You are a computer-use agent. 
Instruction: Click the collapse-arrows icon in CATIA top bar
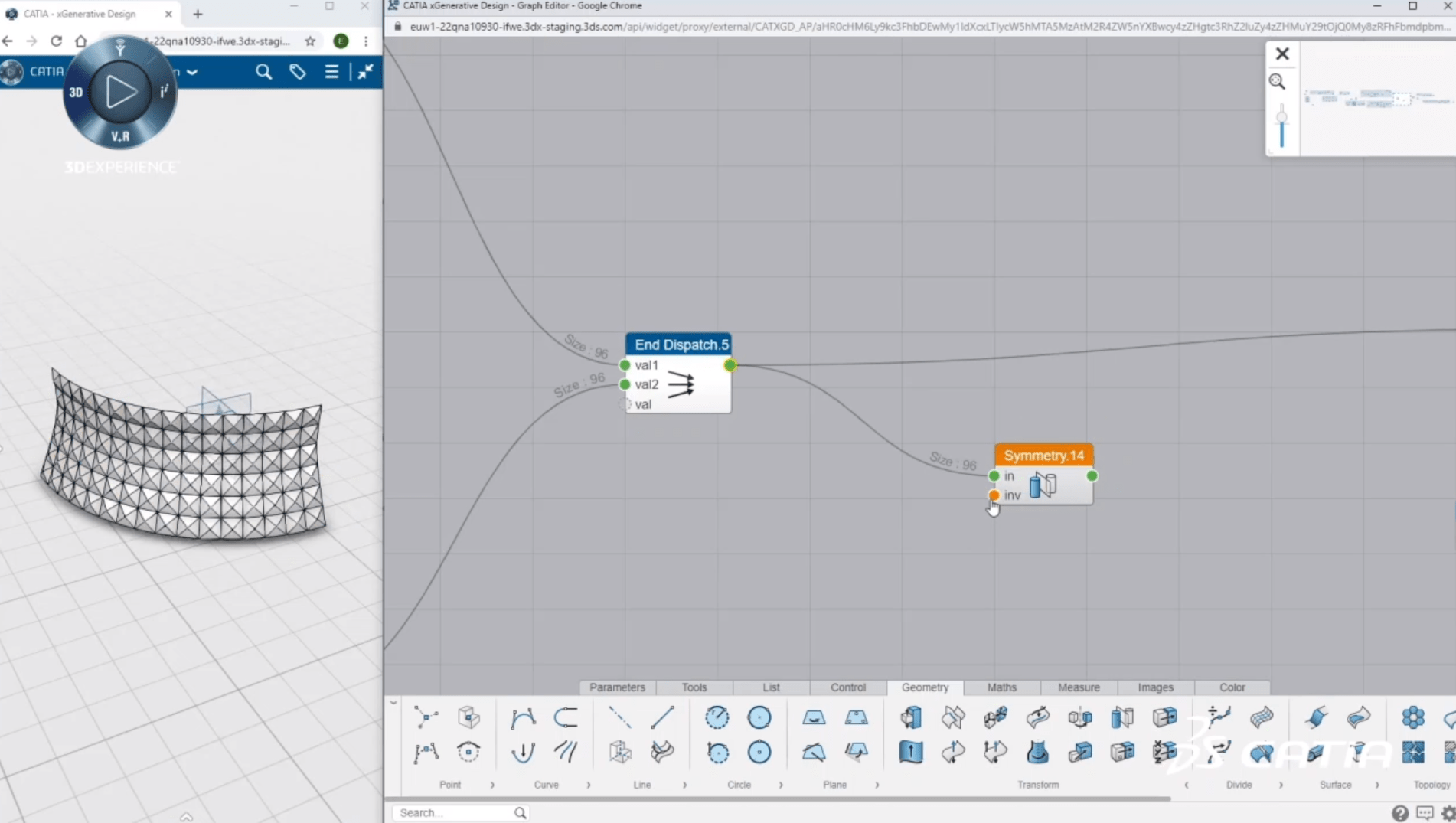[x=365, y=72]
